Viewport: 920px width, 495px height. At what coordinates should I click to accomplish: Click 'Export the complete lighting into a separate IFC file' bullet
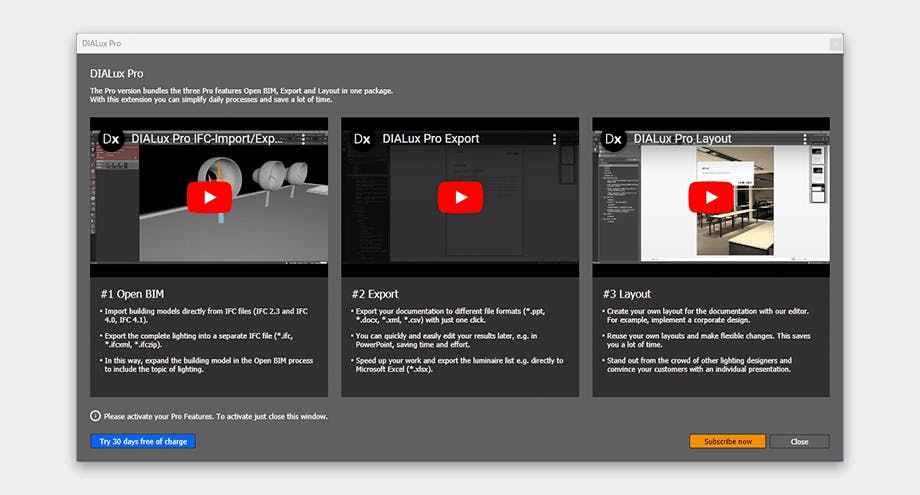198,340
